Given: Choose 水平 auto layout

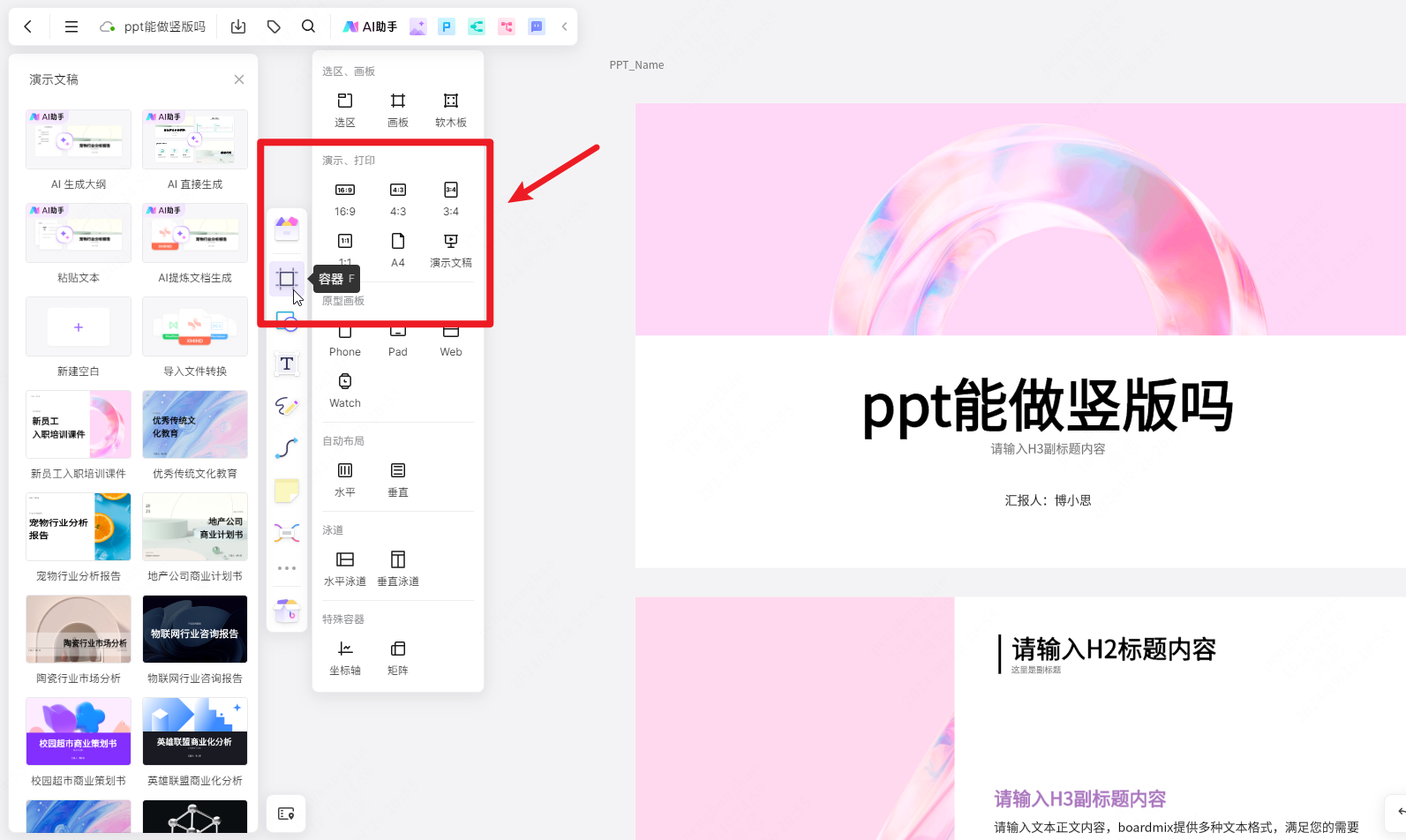Looking at the screenshot, I should point(345,479).
